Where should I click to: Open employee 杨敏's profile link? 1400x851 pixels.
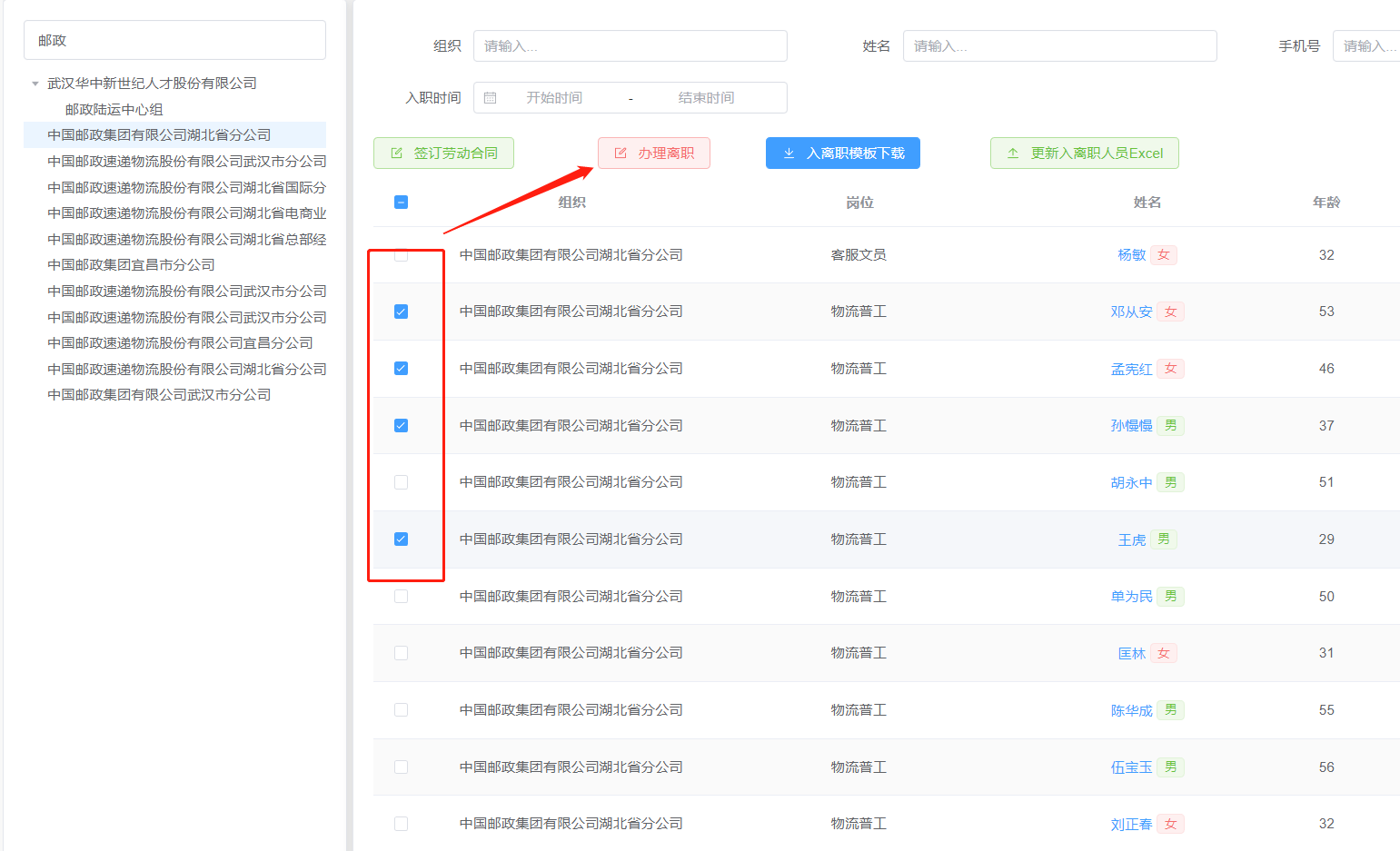(x=1131, y=255)
